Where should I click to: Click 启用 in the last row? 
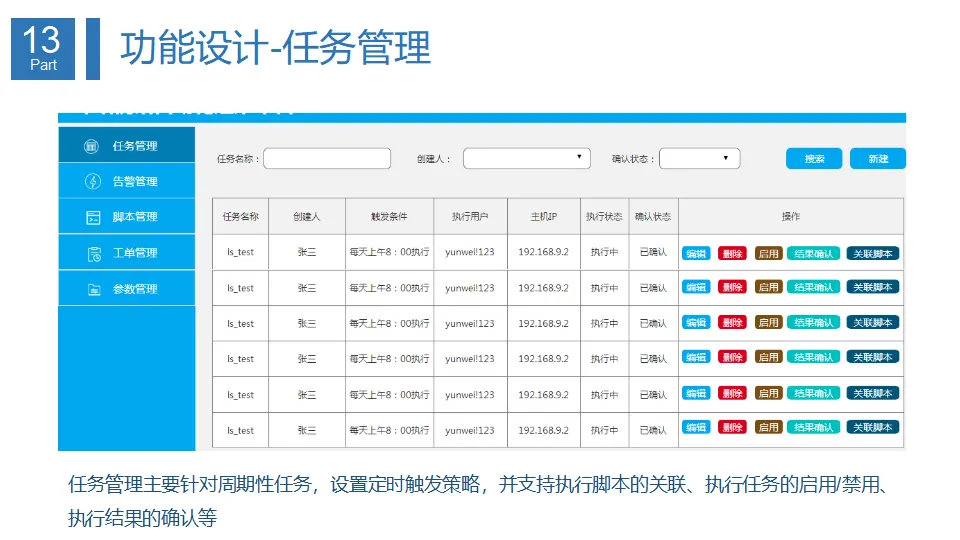768,427
